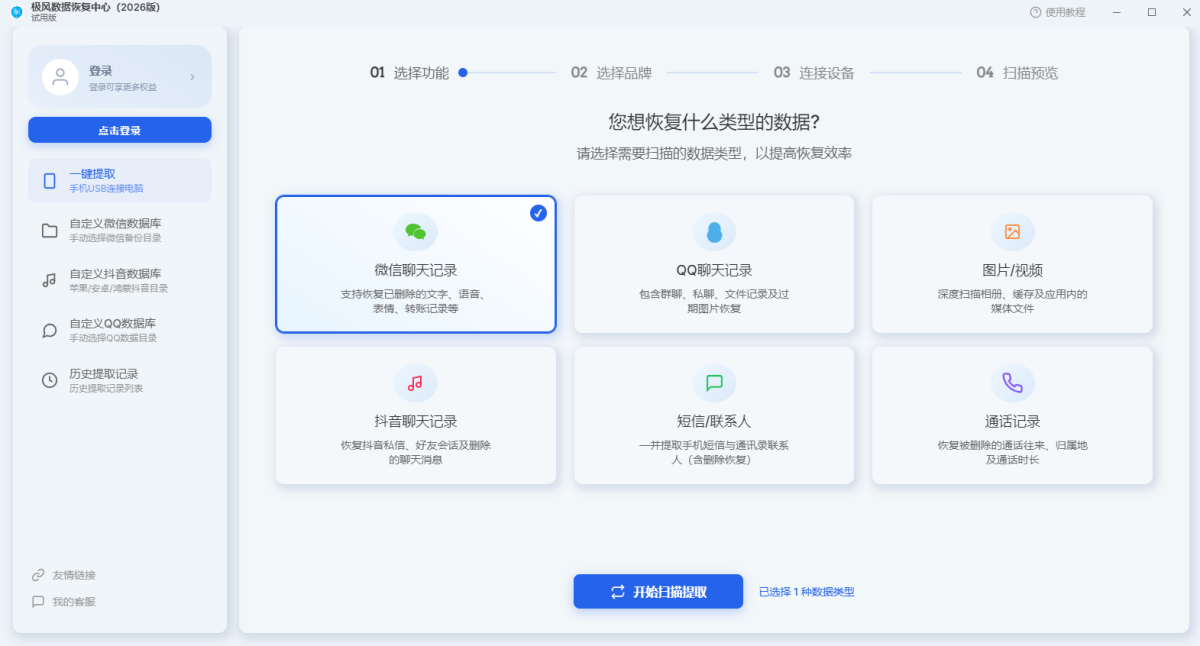Image resolution: width=1200 pixels, height=646 pixels.
Task: Click the user avatar icon
Action: [x=60, y=76]
